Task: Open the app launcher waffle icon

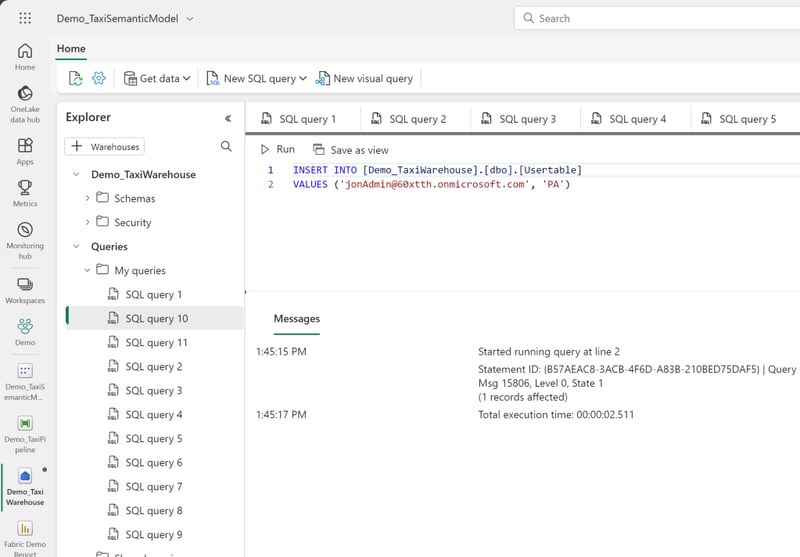Action: (x=25, y=18)
